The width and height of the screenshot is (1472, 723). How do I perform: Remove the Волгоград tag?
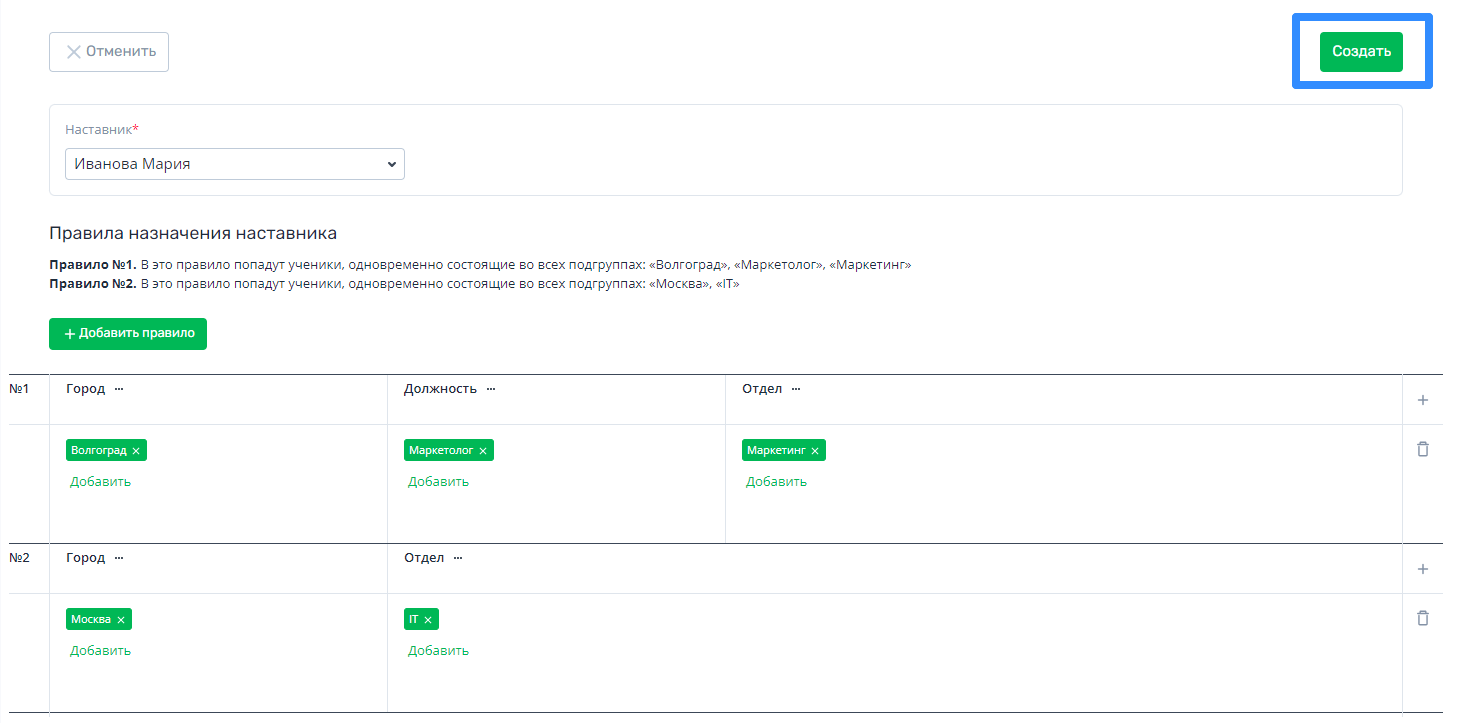point(136,451)
